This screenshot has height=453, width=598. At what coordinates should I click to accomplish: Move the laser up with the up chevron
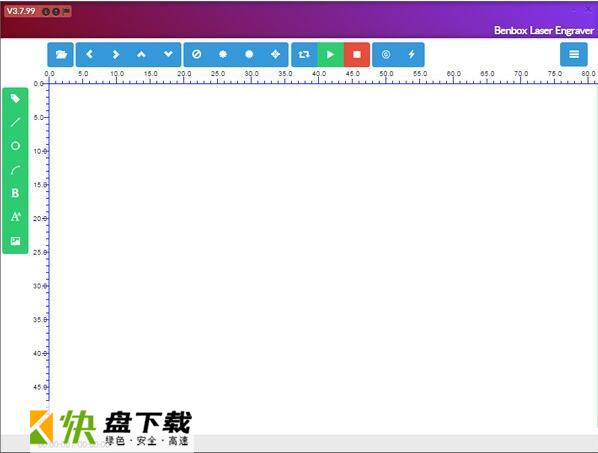point(141,55)
